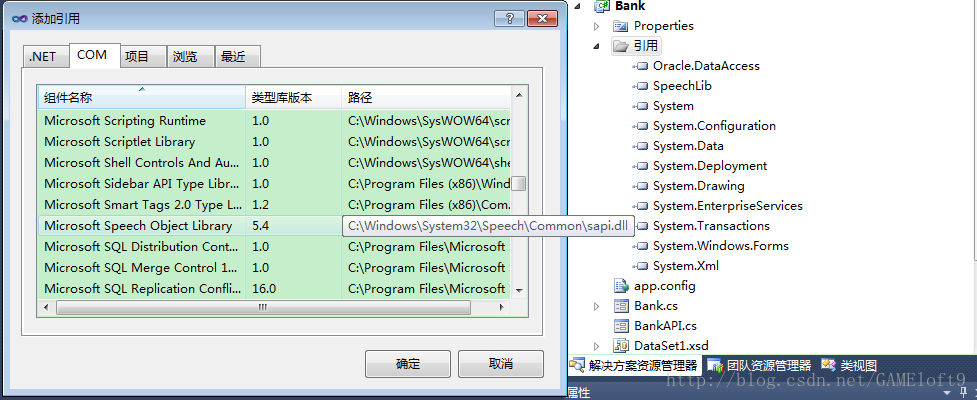Viewport: 977px width, 400px height.
Task: Click the list's vertical scrollbar thumb
Action: (x=519, y=184)
